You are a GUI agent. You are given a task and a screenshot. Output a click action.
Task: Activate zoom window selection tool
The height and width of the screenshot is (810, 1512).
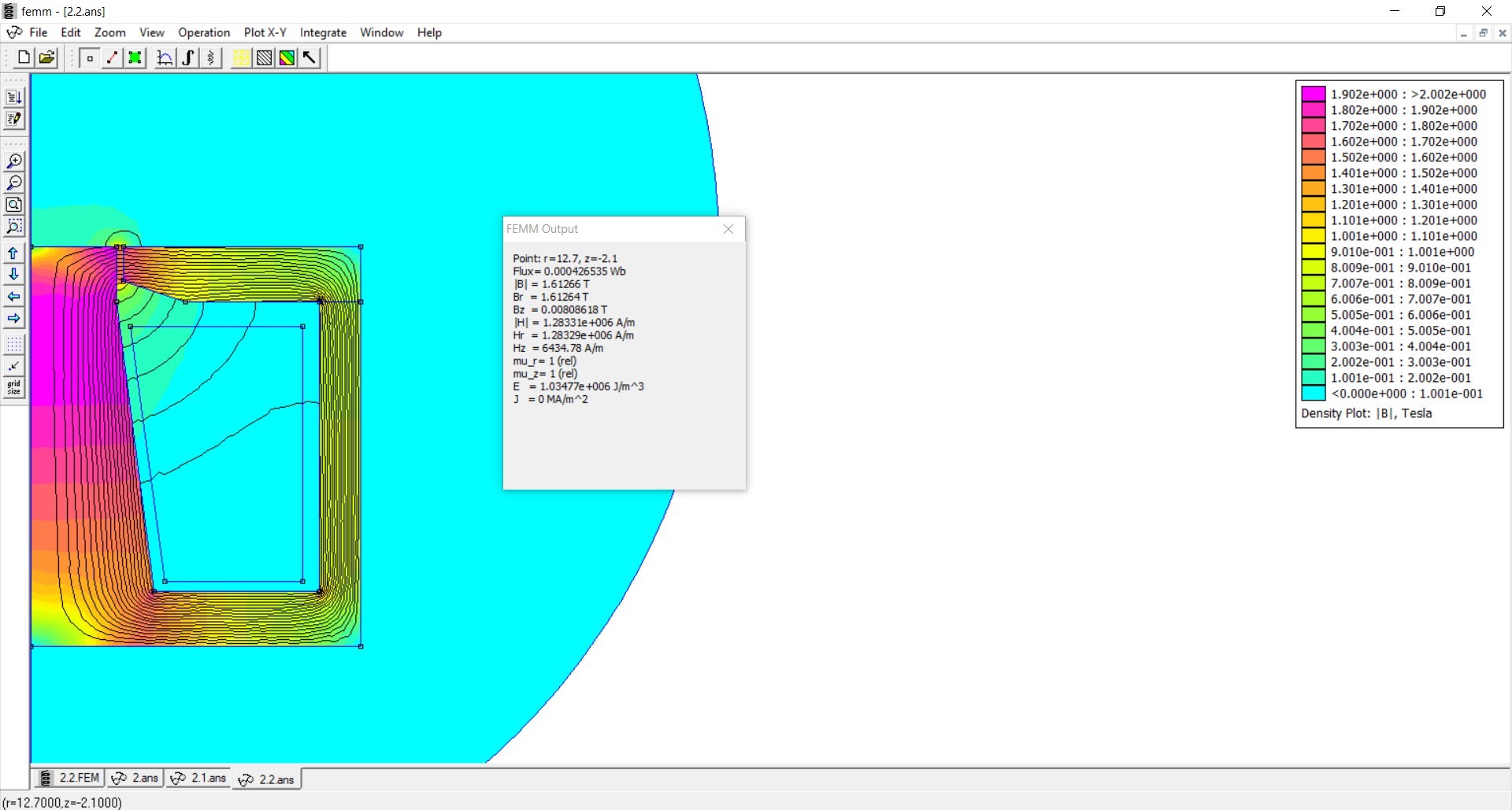14,227
